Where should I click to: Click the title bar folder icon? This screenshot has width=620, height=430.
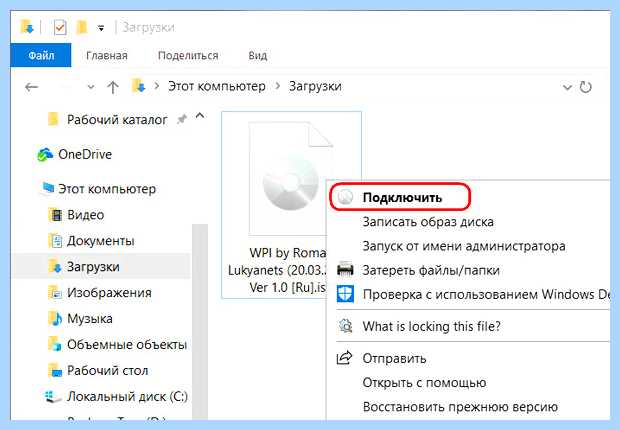pos(27,27)
